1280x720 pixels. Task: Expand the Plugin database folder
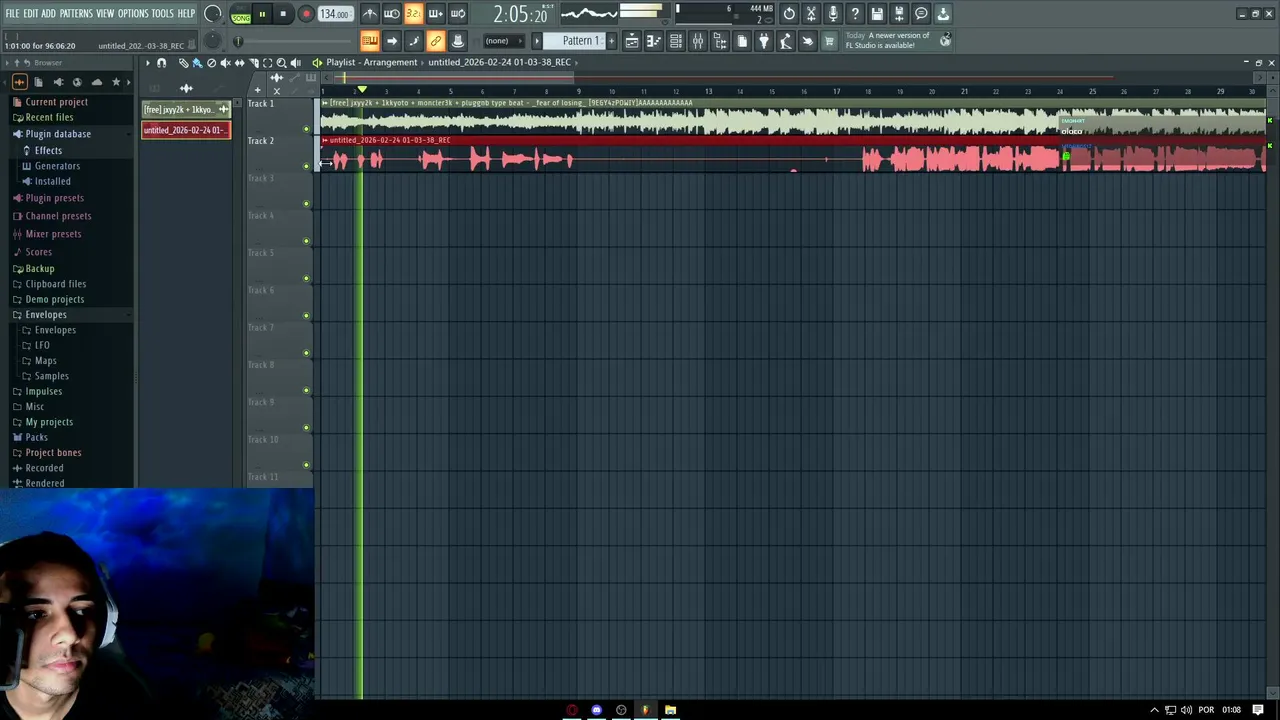(x=58, y=134)
